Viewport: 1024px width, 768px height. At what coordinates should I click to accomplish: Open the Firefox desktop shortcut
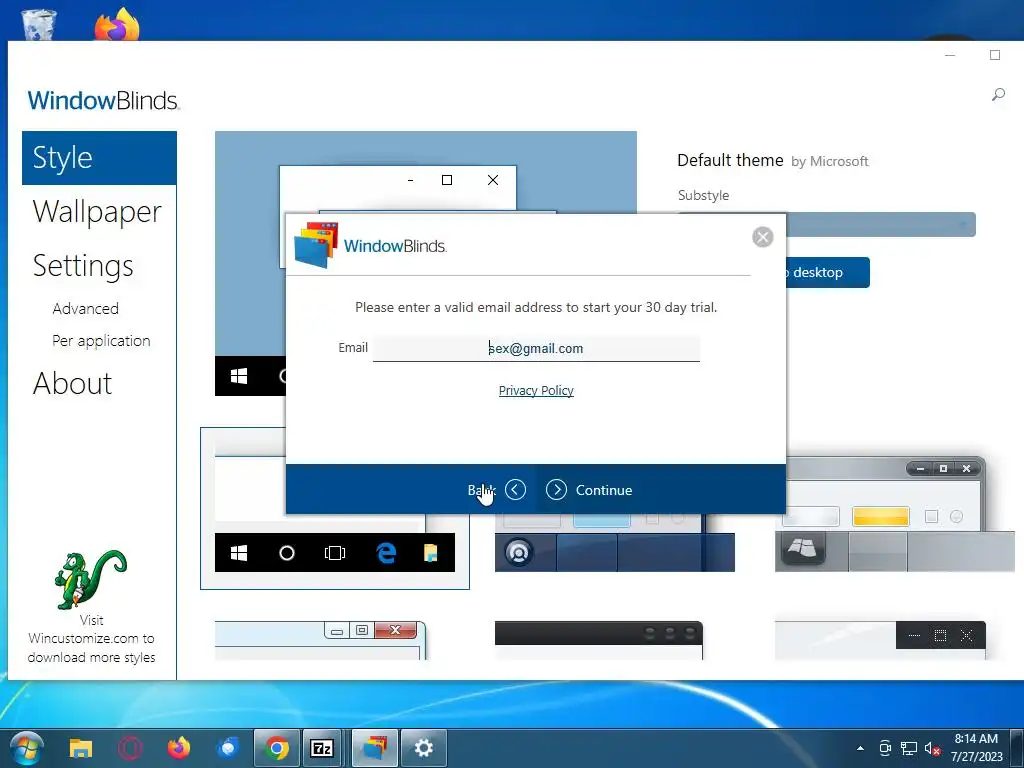pos(118,25)
